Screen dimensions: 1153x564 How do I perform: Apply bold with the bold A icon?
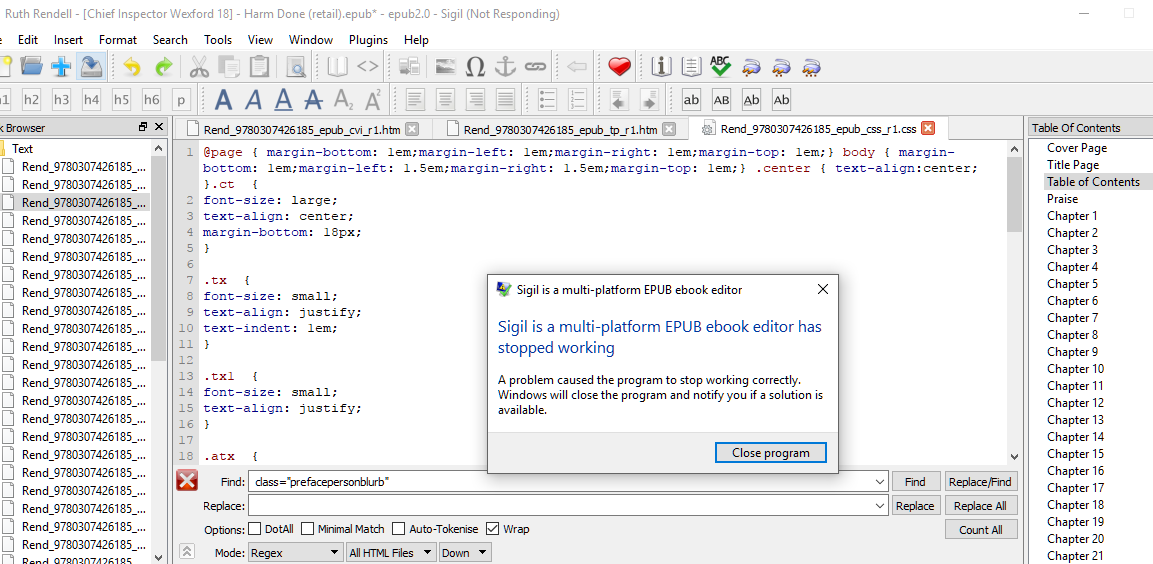tap(224, 99)
